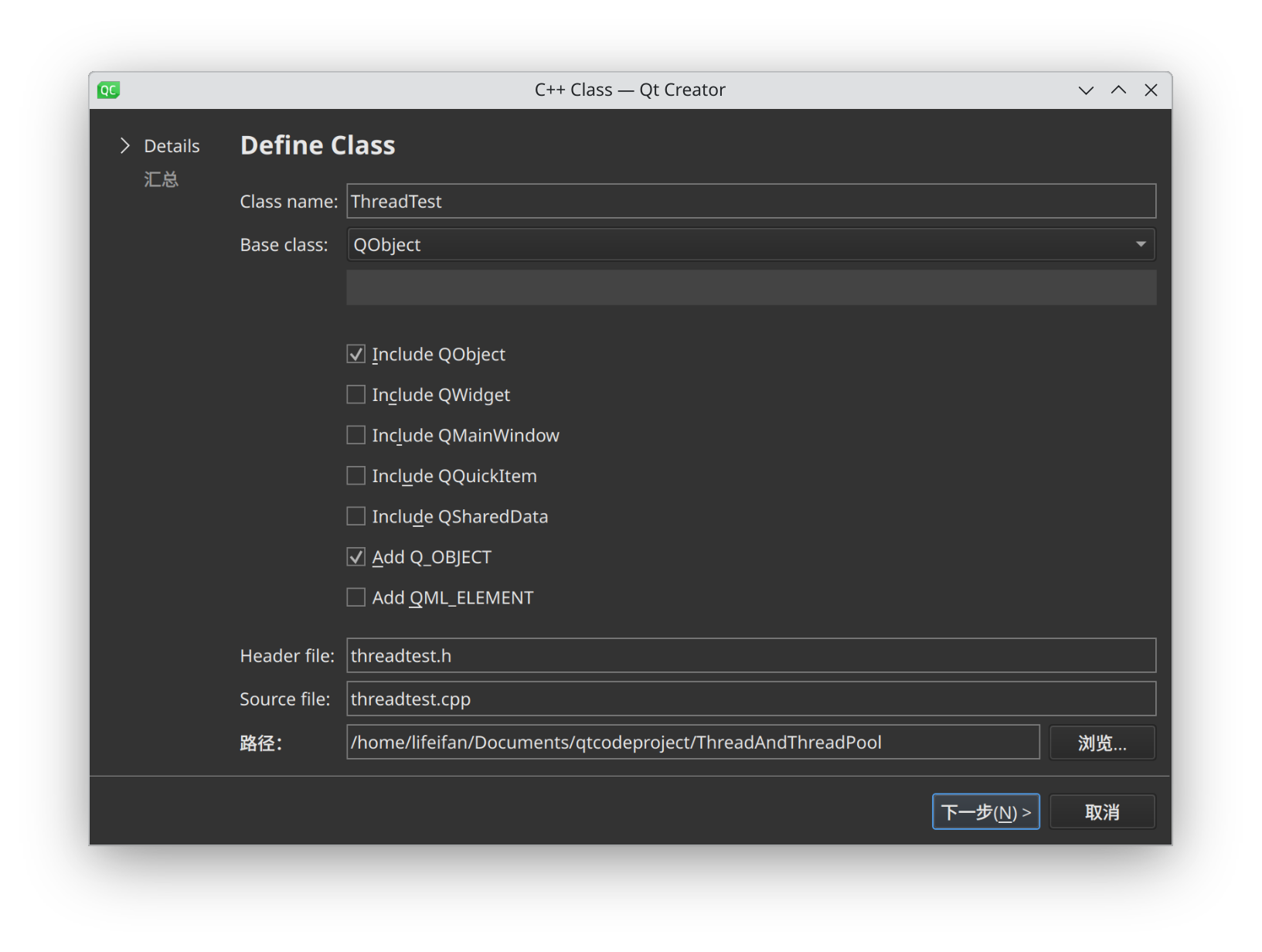Click the 下一步(N) next button
This screenshot has height=952, width=1262.
[x=985, y=811]
